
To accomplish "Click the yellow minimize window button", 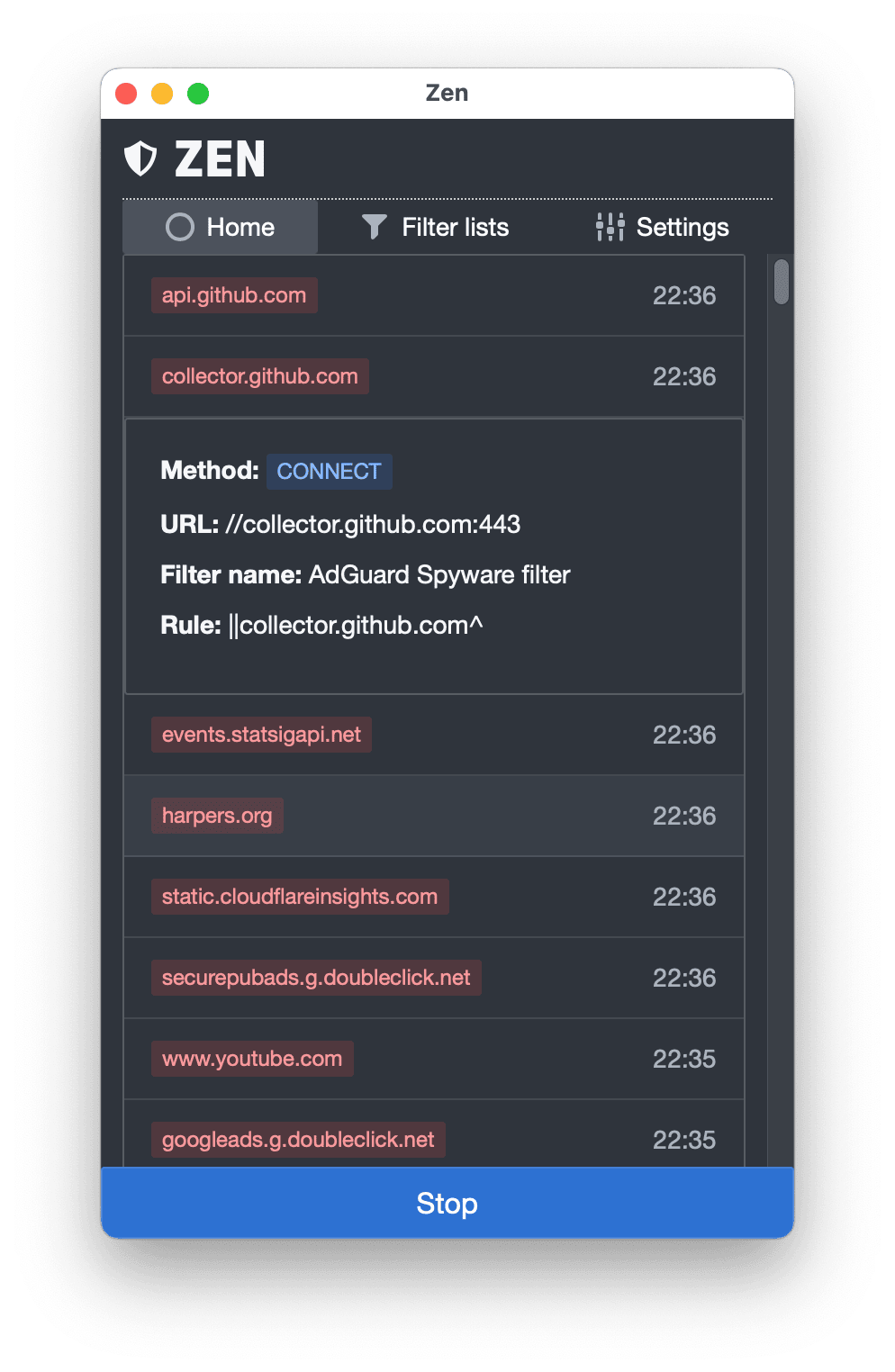I will 162,94.
